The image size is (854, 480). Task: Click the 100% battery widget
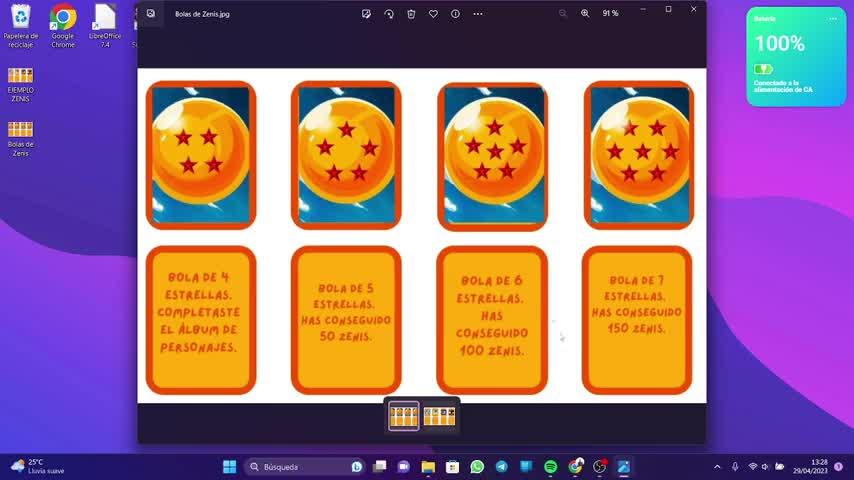(796, 57)
